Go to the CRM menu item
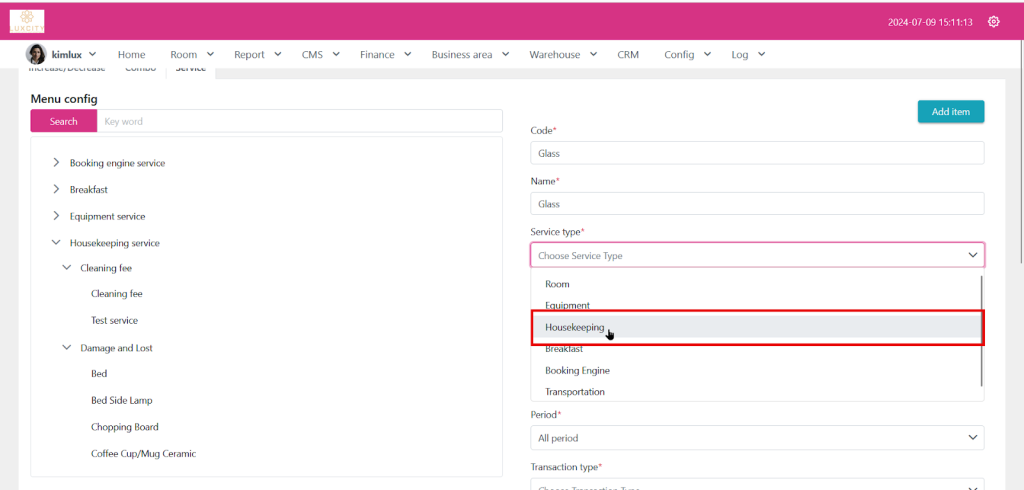The image size is (1024, 490). click(x=628, y=54)
